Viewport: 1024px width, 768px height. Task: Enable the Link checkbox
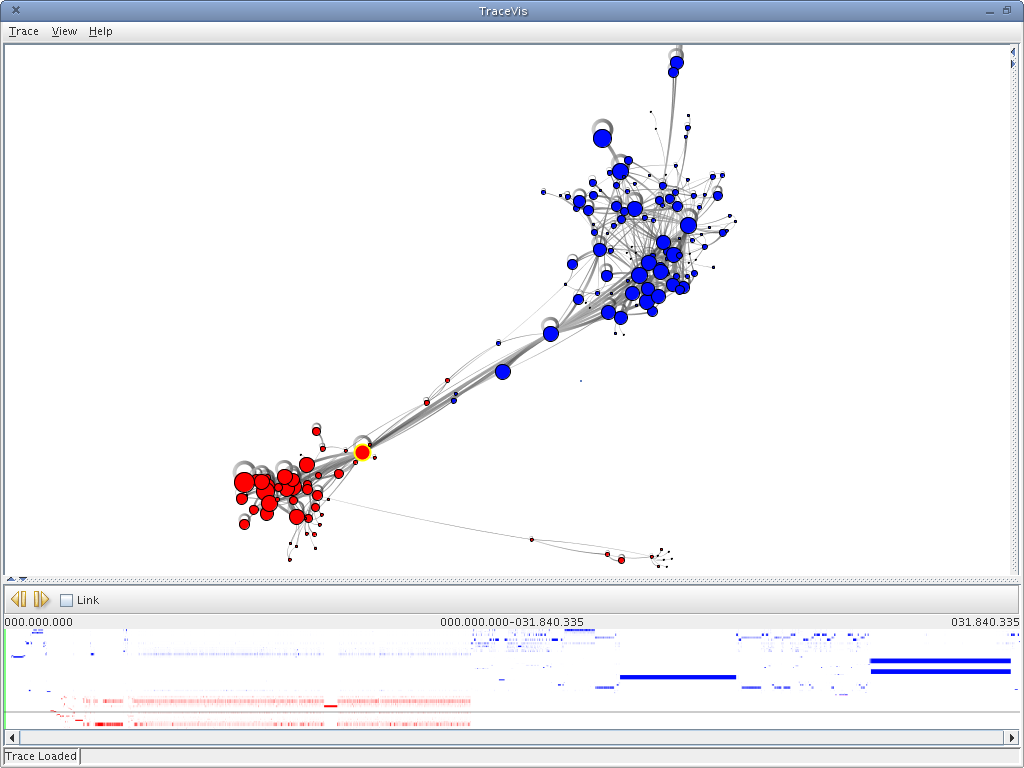pyautogui.click(x=66, y=600)
